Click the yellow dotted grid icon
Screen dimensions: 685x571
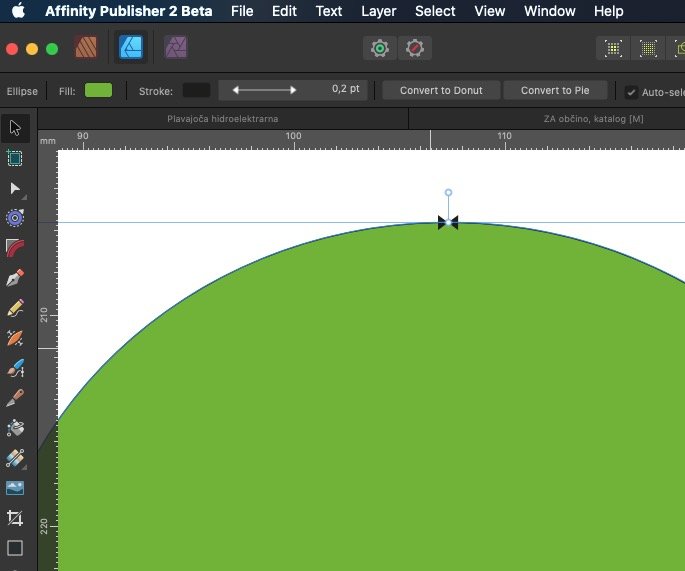pos(613,48)
